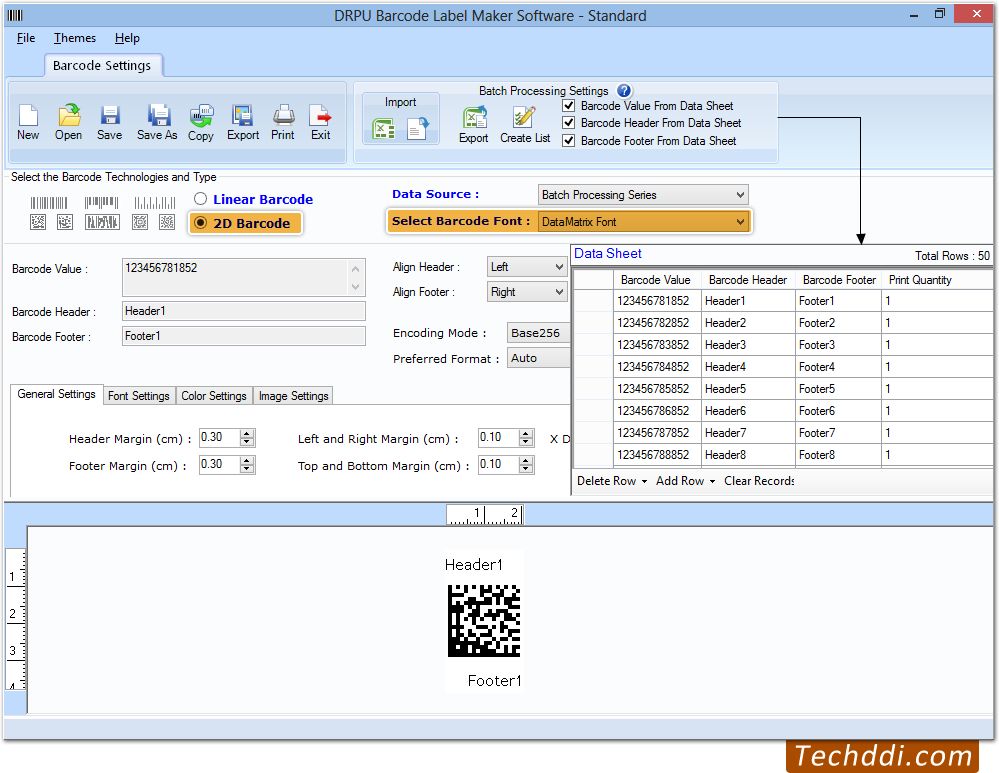Open the Help menu
Viewport: 999px width, 773px height.
point(127,38)
